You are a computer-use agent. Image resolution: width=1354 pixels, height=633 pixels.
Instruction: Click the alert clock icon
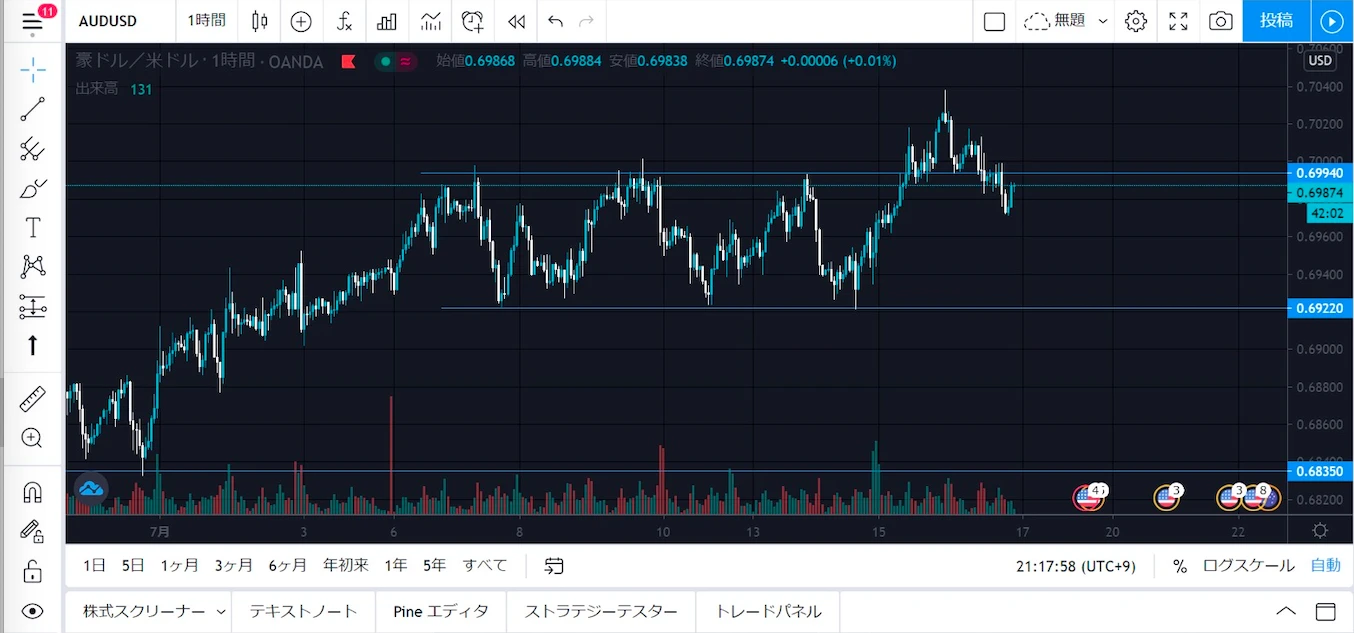click(x=473, y=21)
